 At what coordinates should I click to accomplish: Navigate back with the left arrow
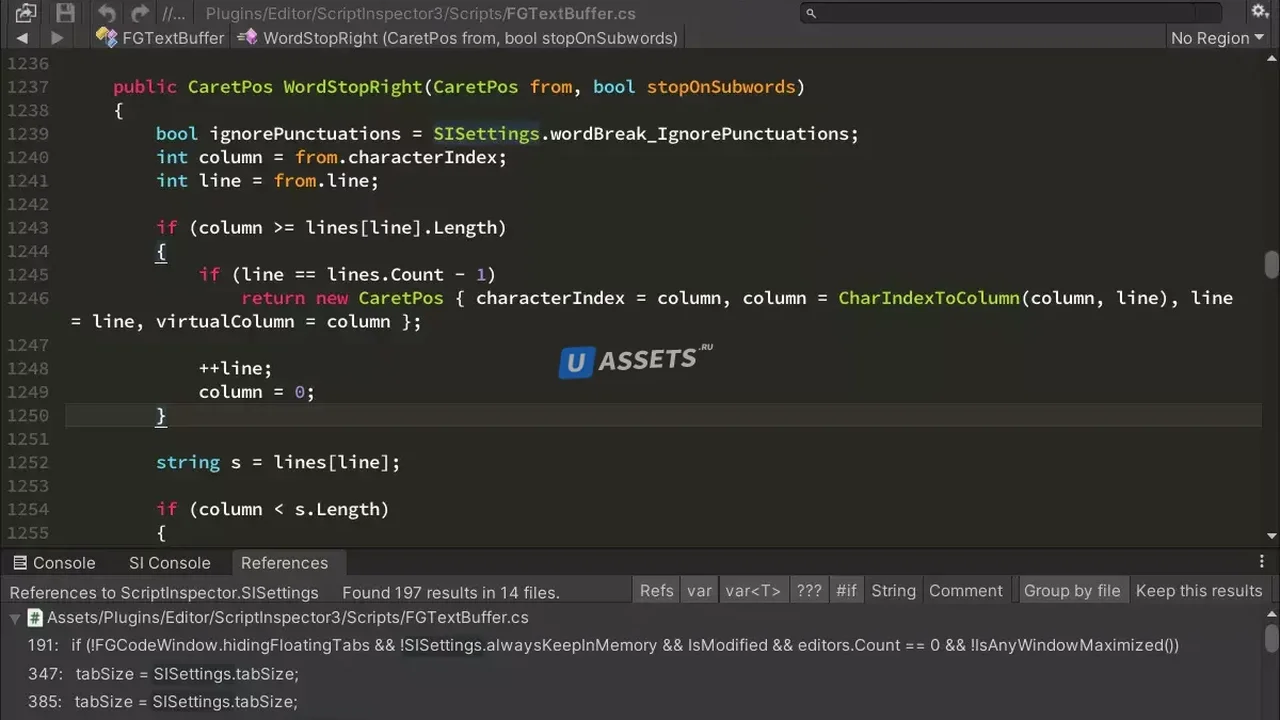[x=22, y=38]
